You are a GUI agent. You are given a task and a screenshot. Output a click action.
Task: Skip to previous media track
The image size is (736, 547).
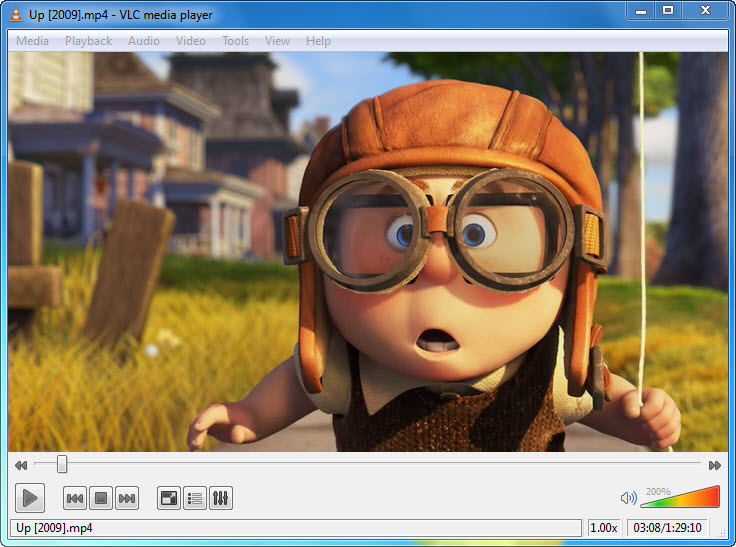coord(75,498)
